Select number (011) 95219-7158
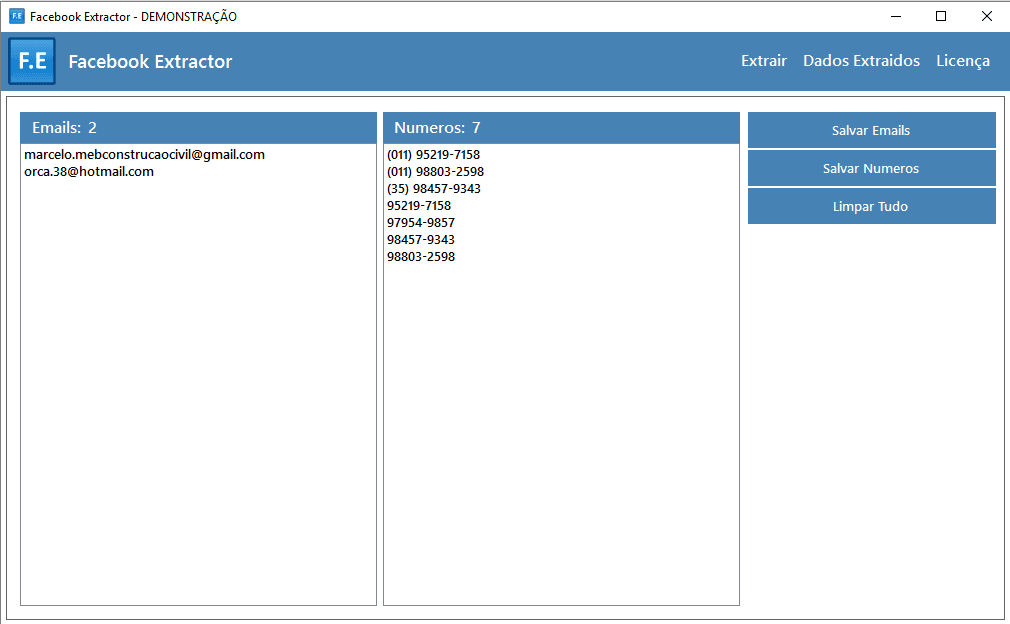Screen dimensions: 1010x624 434,155
